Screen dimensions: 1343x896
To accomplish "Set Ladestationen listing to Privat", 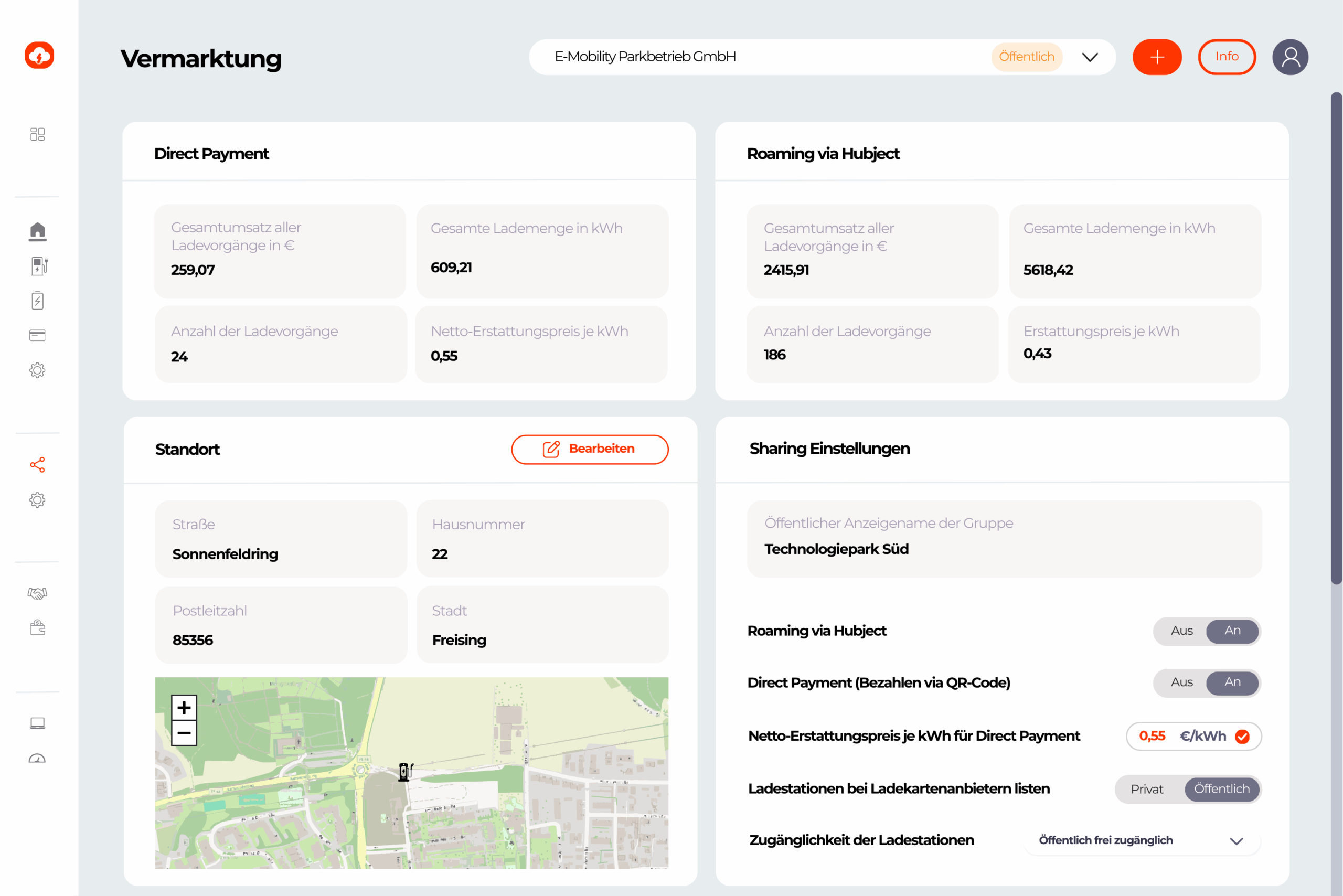I will (1146, 789).
